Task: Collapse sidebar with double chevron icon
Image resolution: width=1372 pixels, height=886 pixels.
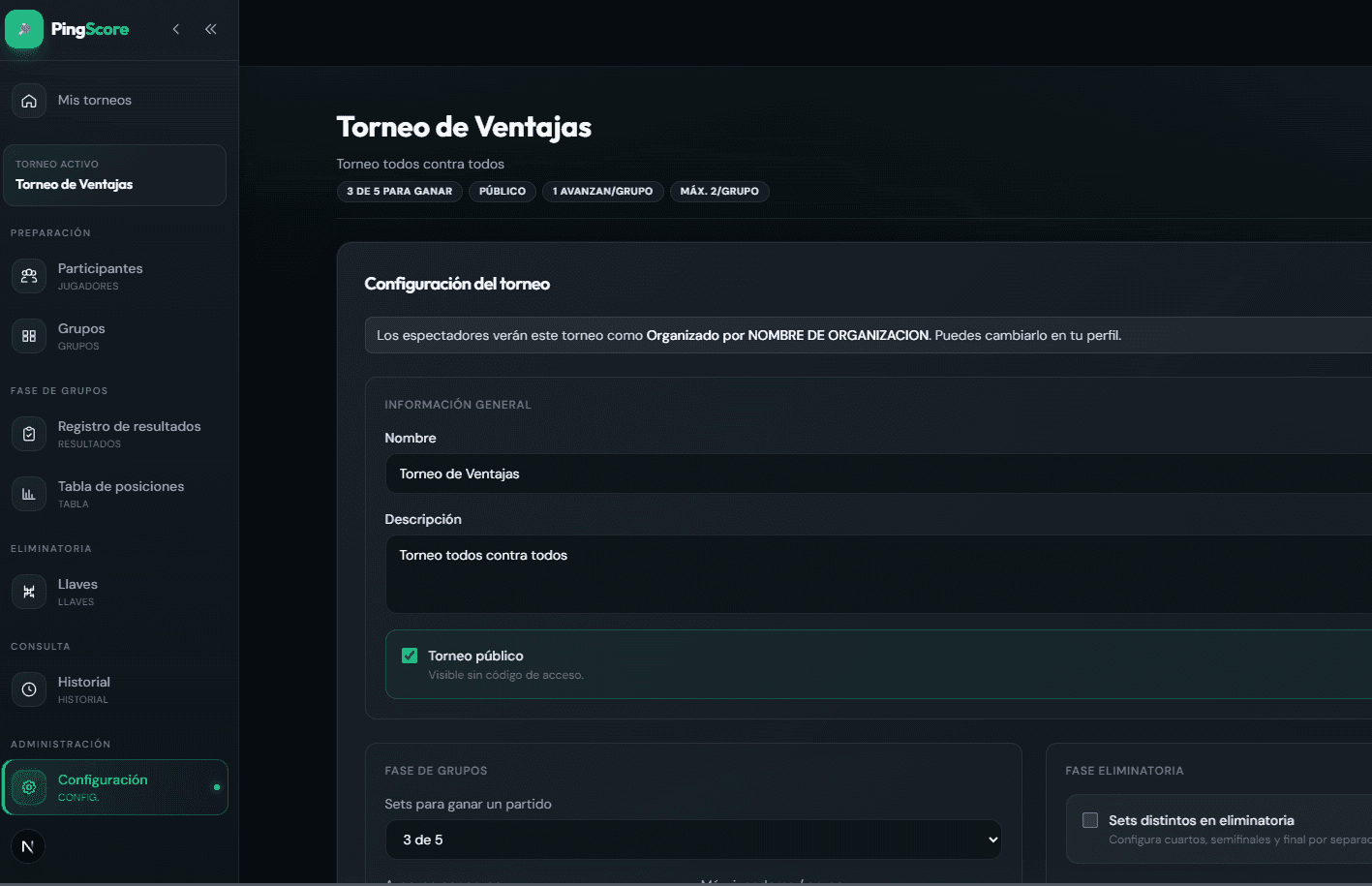Action: click(210, 29)
